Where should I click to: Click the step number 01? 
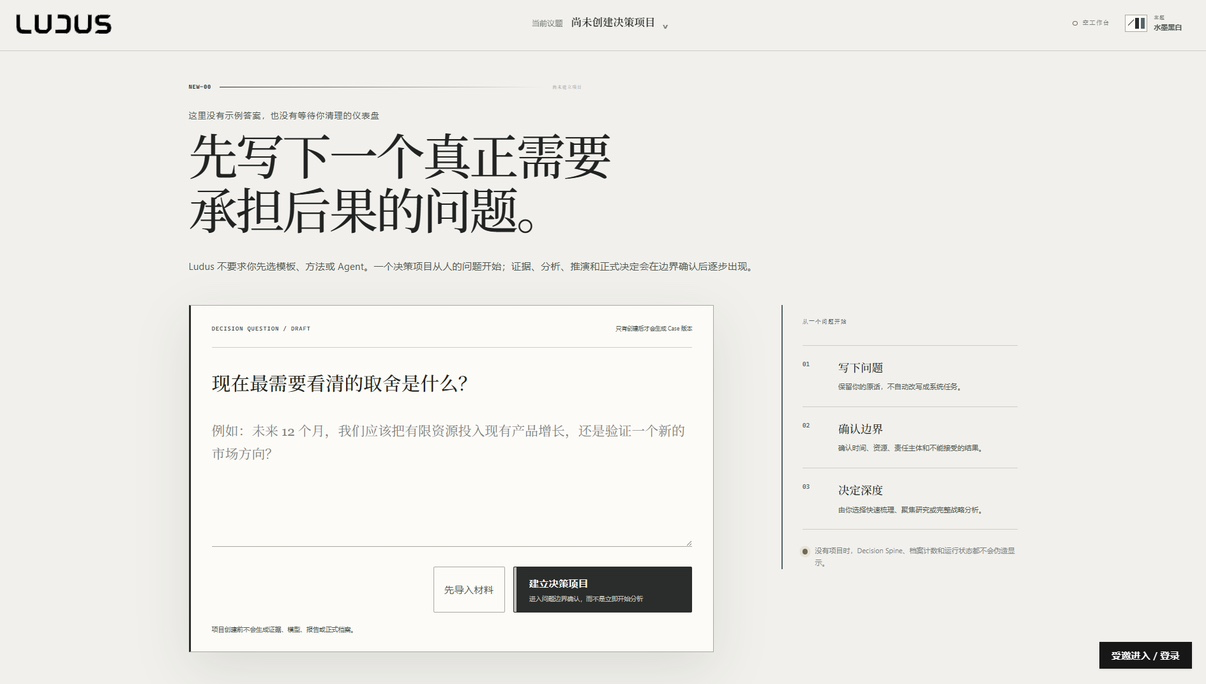[806, 364]
